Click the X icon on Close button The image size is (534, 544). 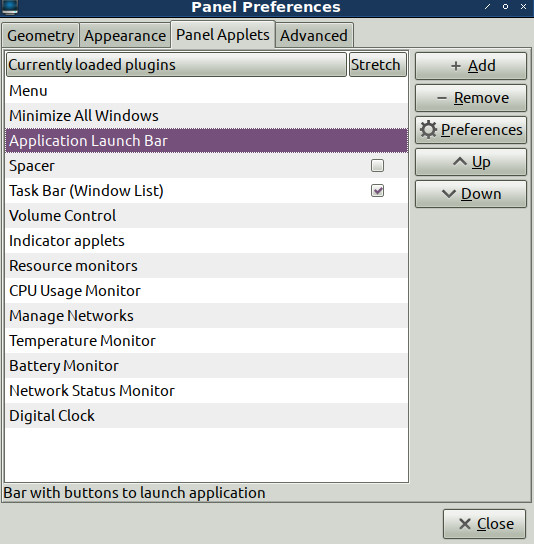(465, 524)
